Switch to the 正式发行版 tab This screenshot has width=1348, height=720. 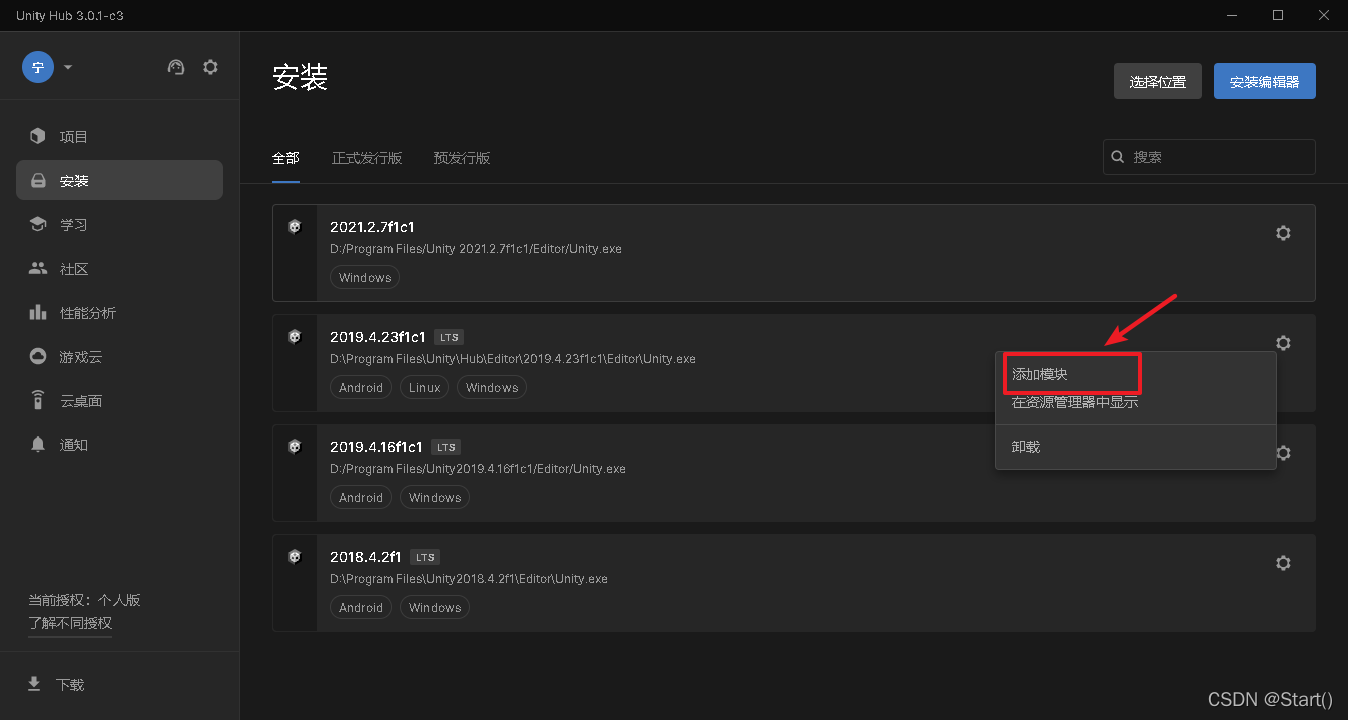point(367,158)
